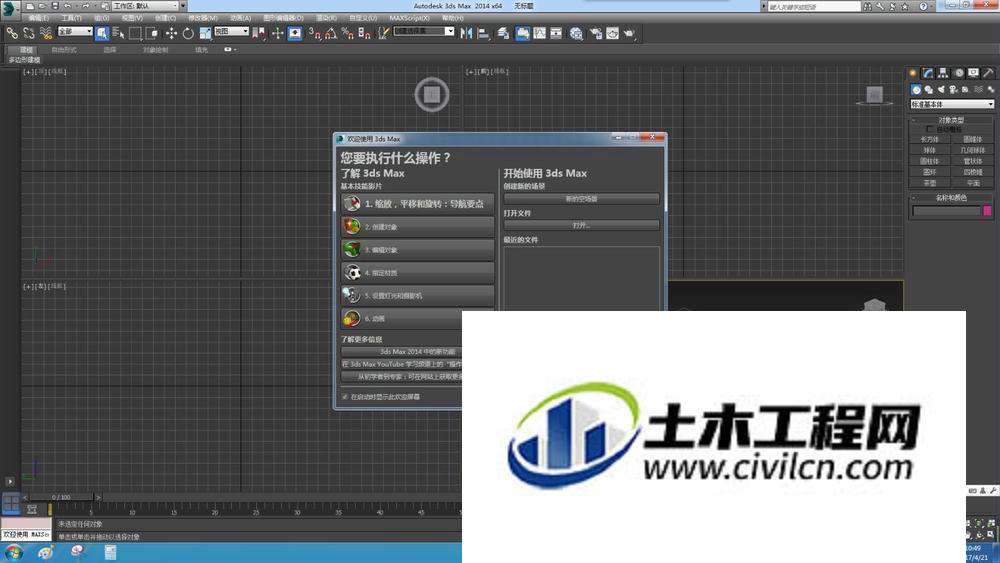Toggle the Percent Snap icon

pos(348,33)
